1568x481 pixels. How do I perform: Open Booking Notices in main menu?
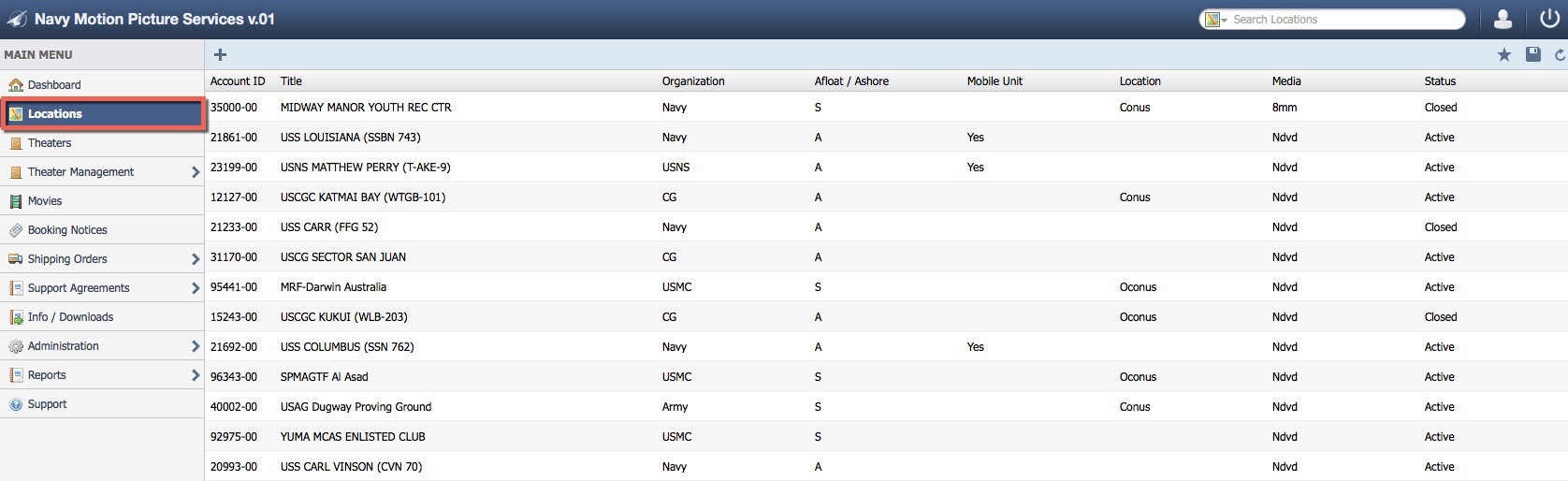(67, 230)
